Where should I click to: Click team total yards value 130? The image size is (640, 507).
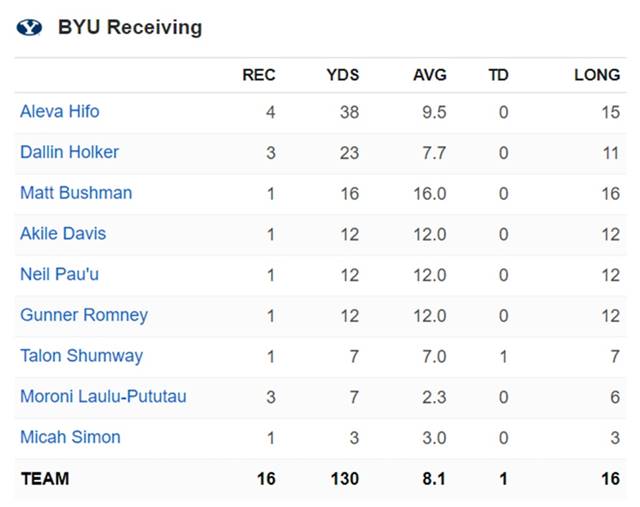coord(344,479)
